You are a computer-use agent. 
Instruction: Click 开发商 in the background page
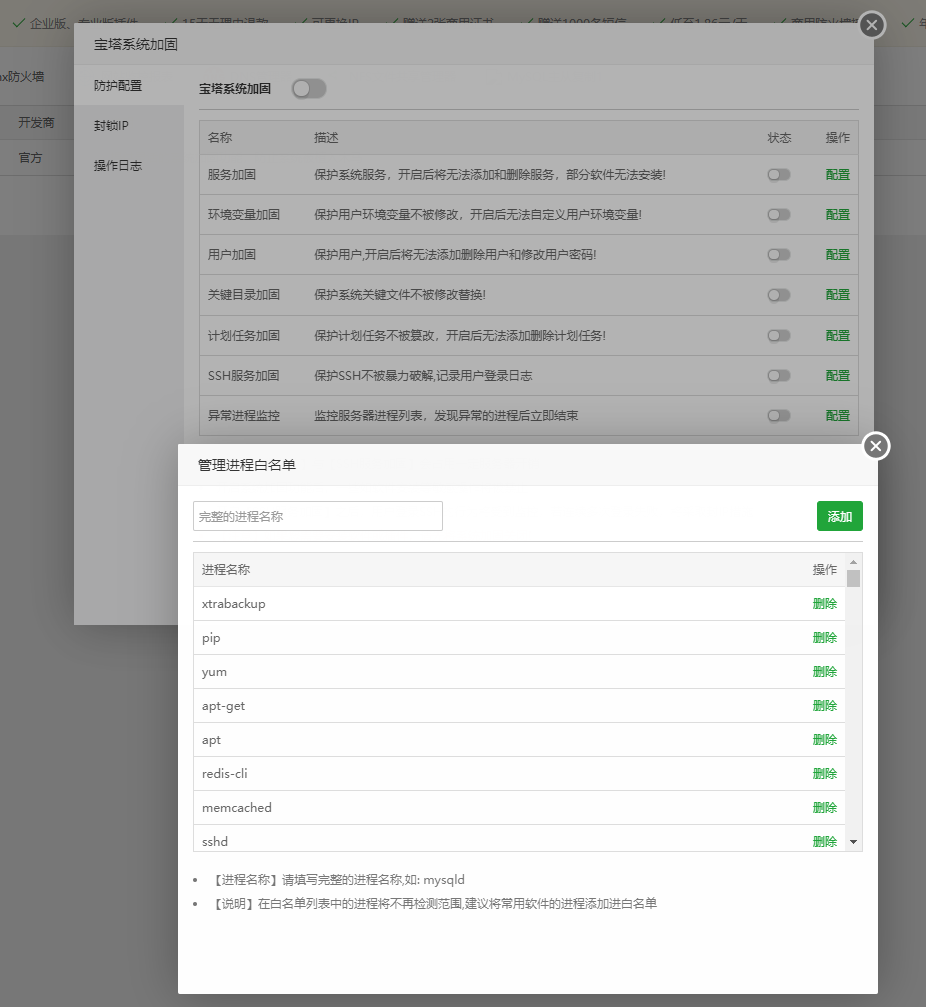pos(36,123)
